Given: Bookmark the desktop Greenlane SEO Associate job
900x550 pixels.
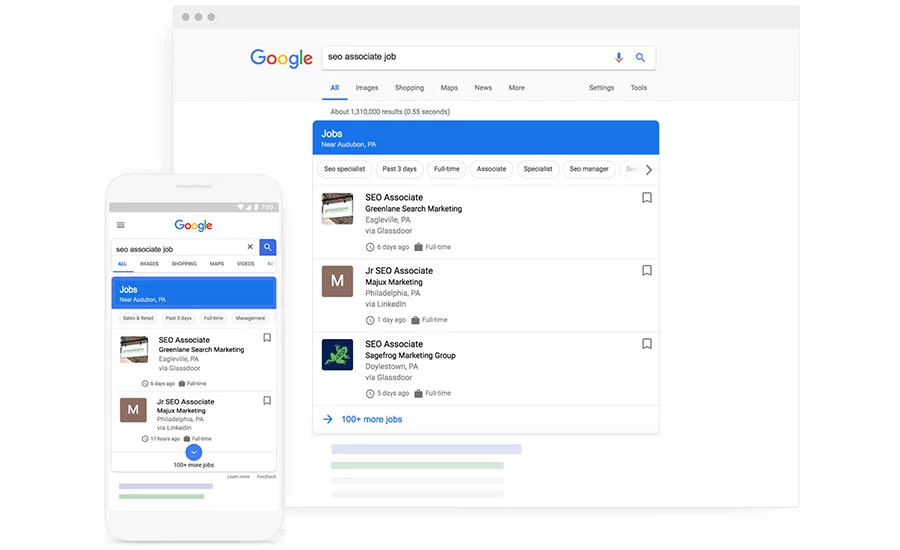Looking at the screenshot, I should 647,198.
